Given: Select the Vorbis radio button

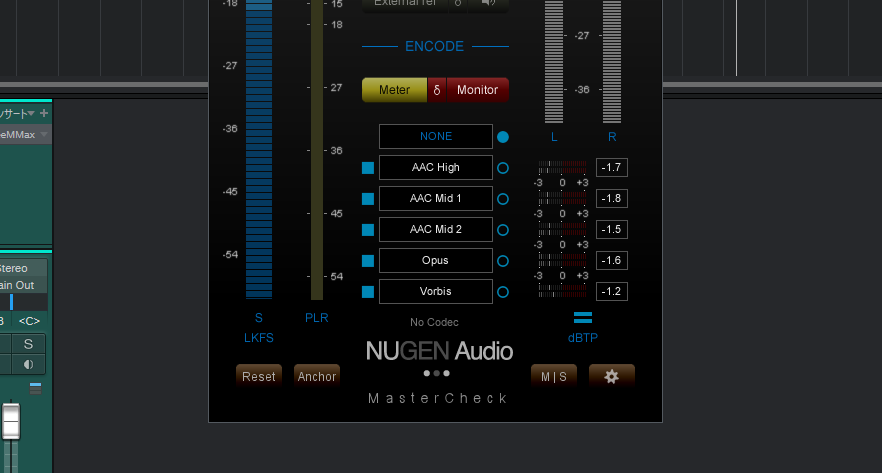Looking at the screenshot, I should click(x=503, y=291).
